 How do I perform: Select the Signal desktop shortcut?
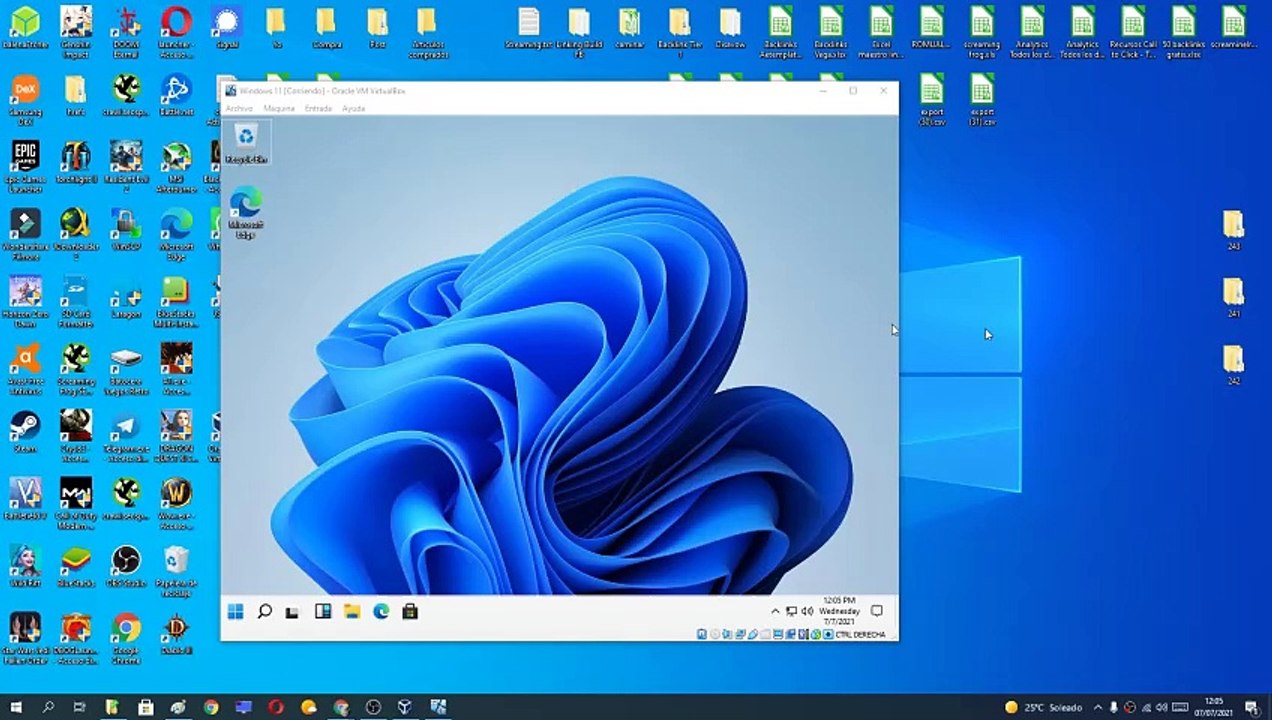[227, 27]
